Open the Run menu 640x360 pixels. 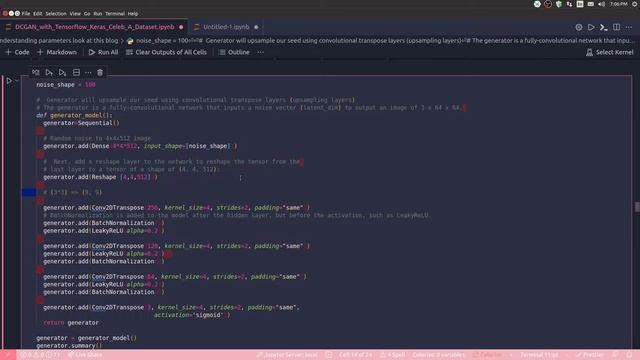(x=98, y=13)
